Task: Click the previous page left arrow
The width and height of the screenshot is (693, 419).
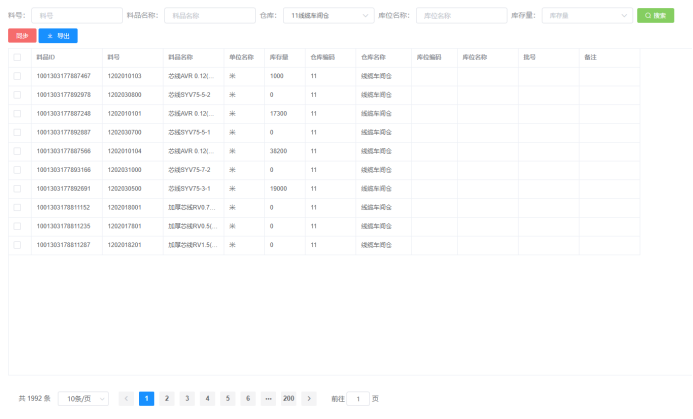Action: [126, 398]
